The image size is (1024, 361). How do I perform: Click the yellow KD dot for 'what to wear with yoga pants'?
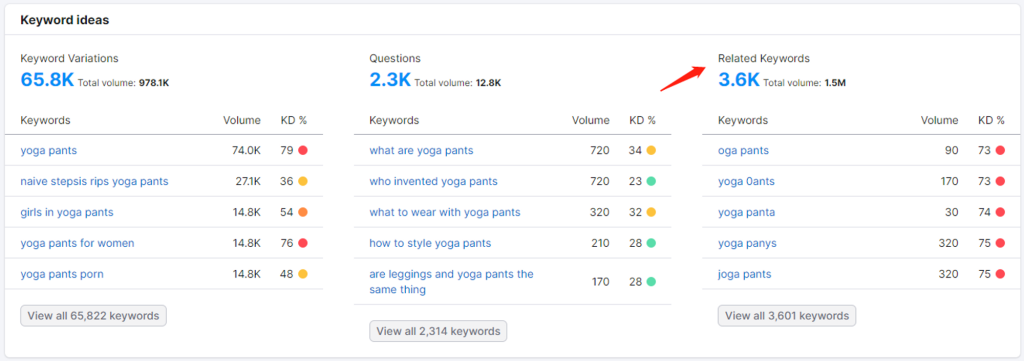point(651,212)
